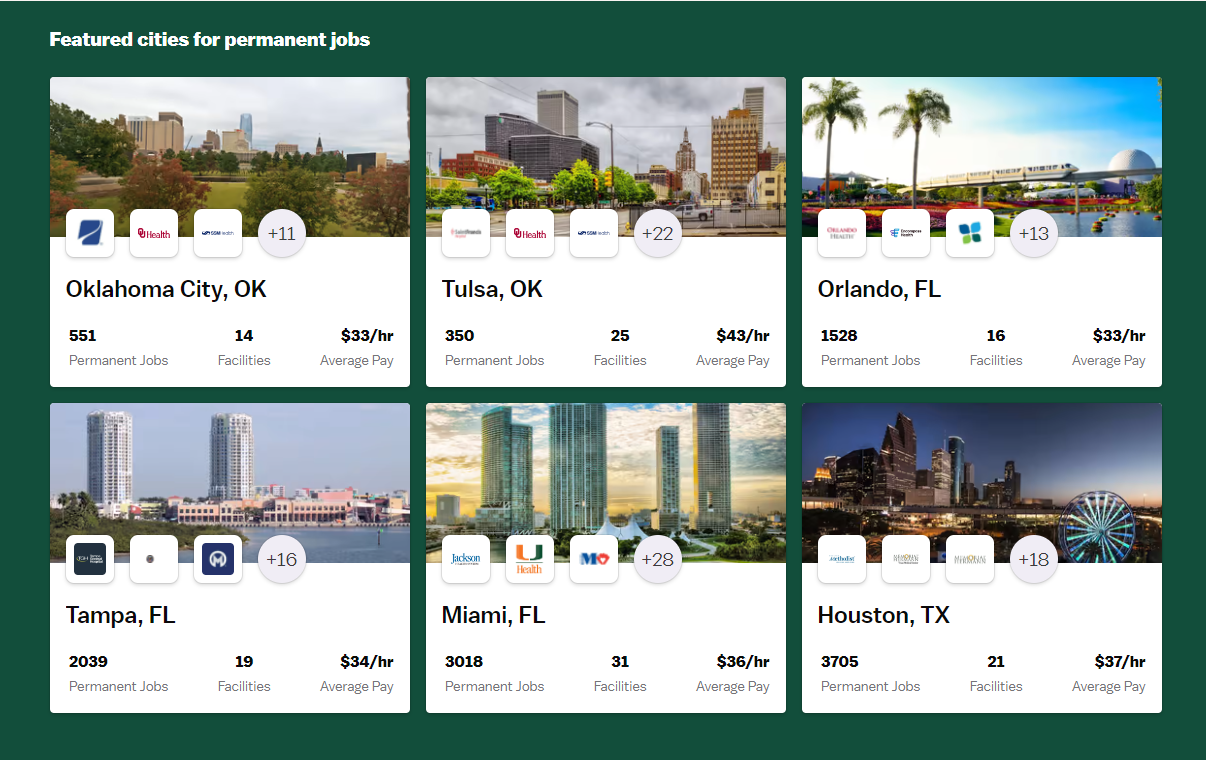The height and width of the screenshot is (760, 1206).
Task: Expand the +22 facilities badge for Tulsa
Action: 658,233
